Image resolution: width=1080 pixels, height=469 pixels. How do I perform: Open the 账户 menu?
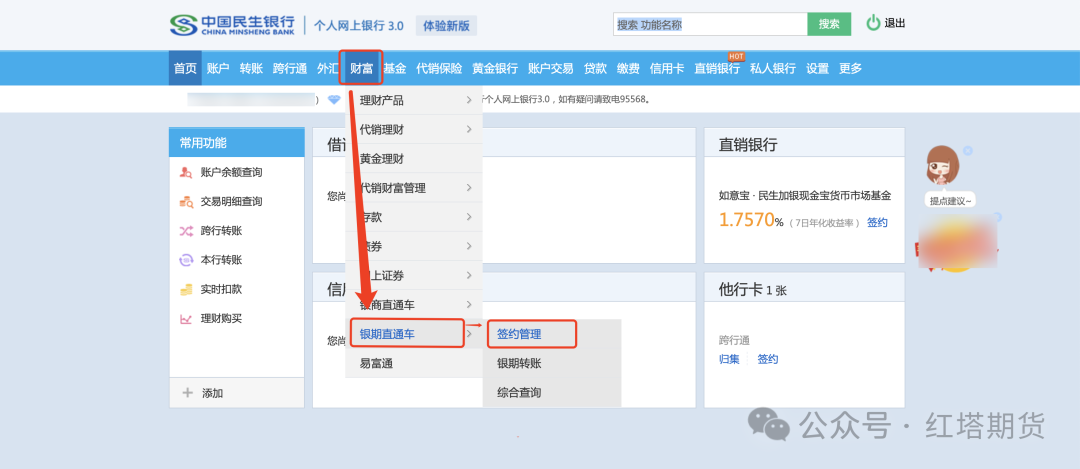tap(218, 68)
